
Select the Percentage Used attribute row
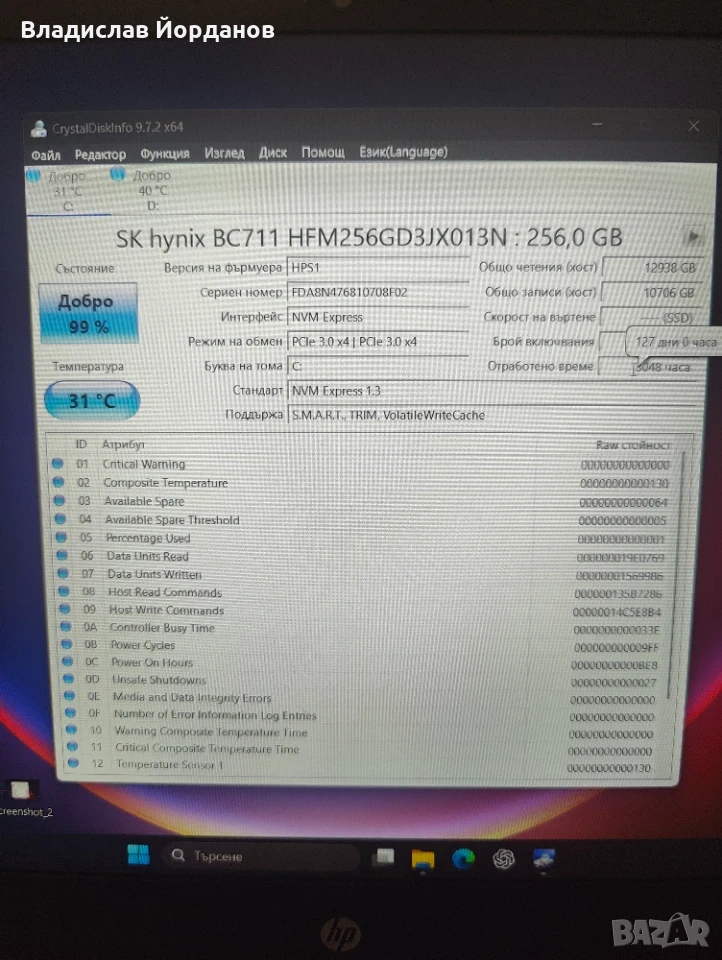(362, 538)
